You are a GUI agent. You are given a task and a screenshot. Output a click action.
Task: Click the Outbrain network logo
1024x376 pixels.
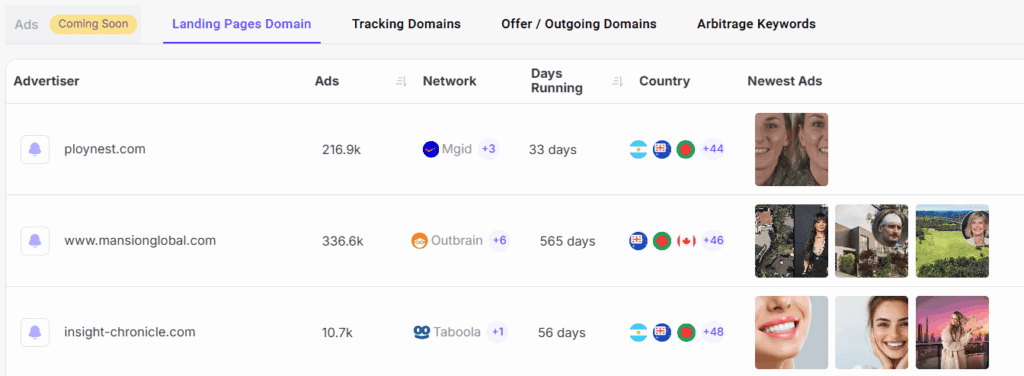click(x=419, y=241)
